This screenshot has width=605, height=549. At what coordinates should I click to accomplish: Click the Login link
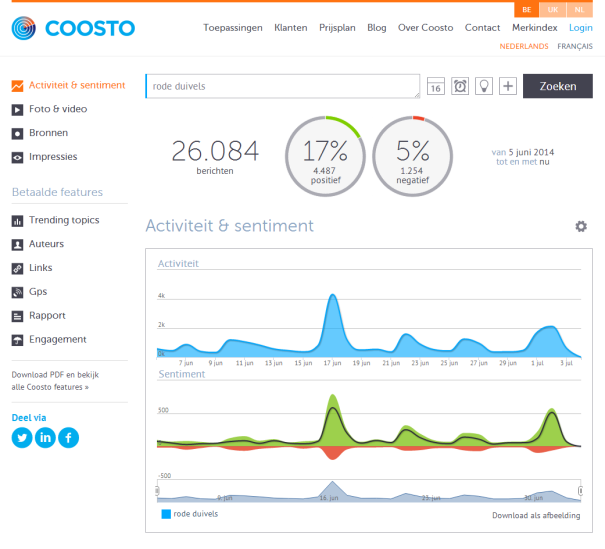581,28
